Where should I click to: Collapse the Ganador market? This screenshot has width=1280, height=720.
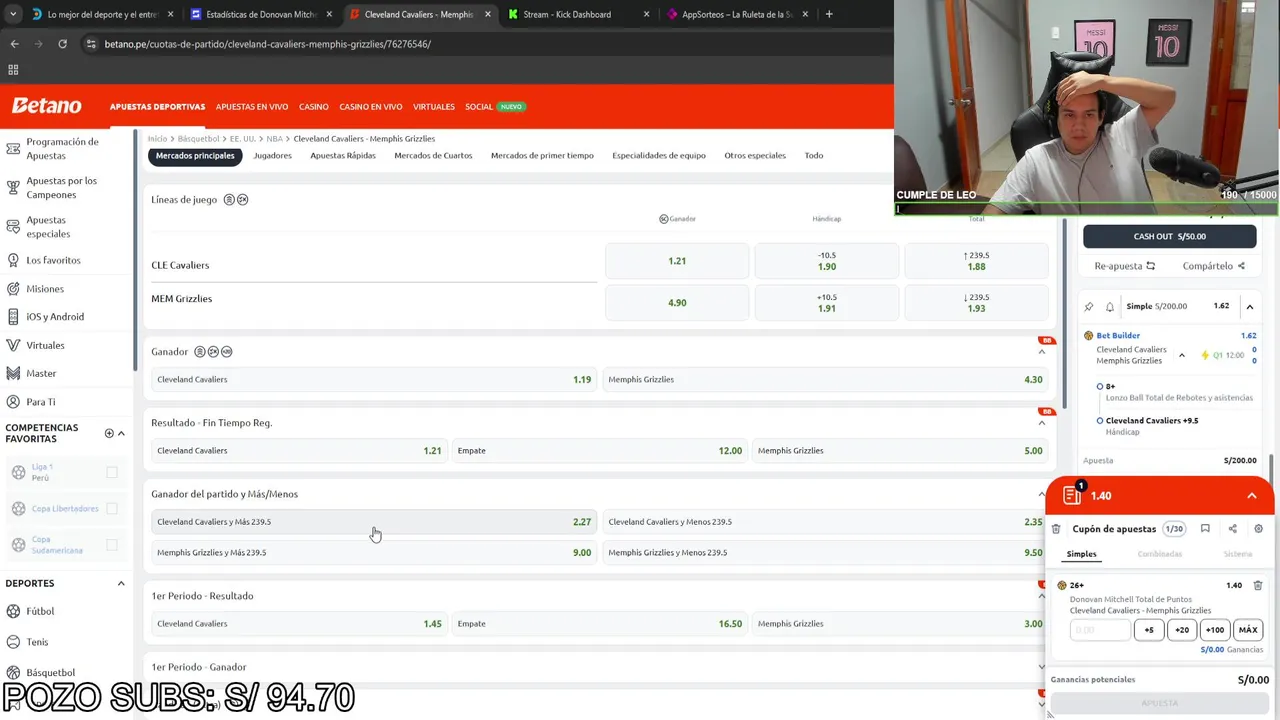pyautogui.click(x=1041, y=352)
